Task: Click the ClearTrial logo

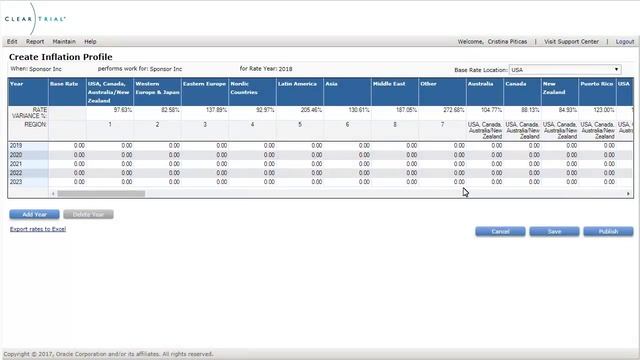Action: click(35, 19)
